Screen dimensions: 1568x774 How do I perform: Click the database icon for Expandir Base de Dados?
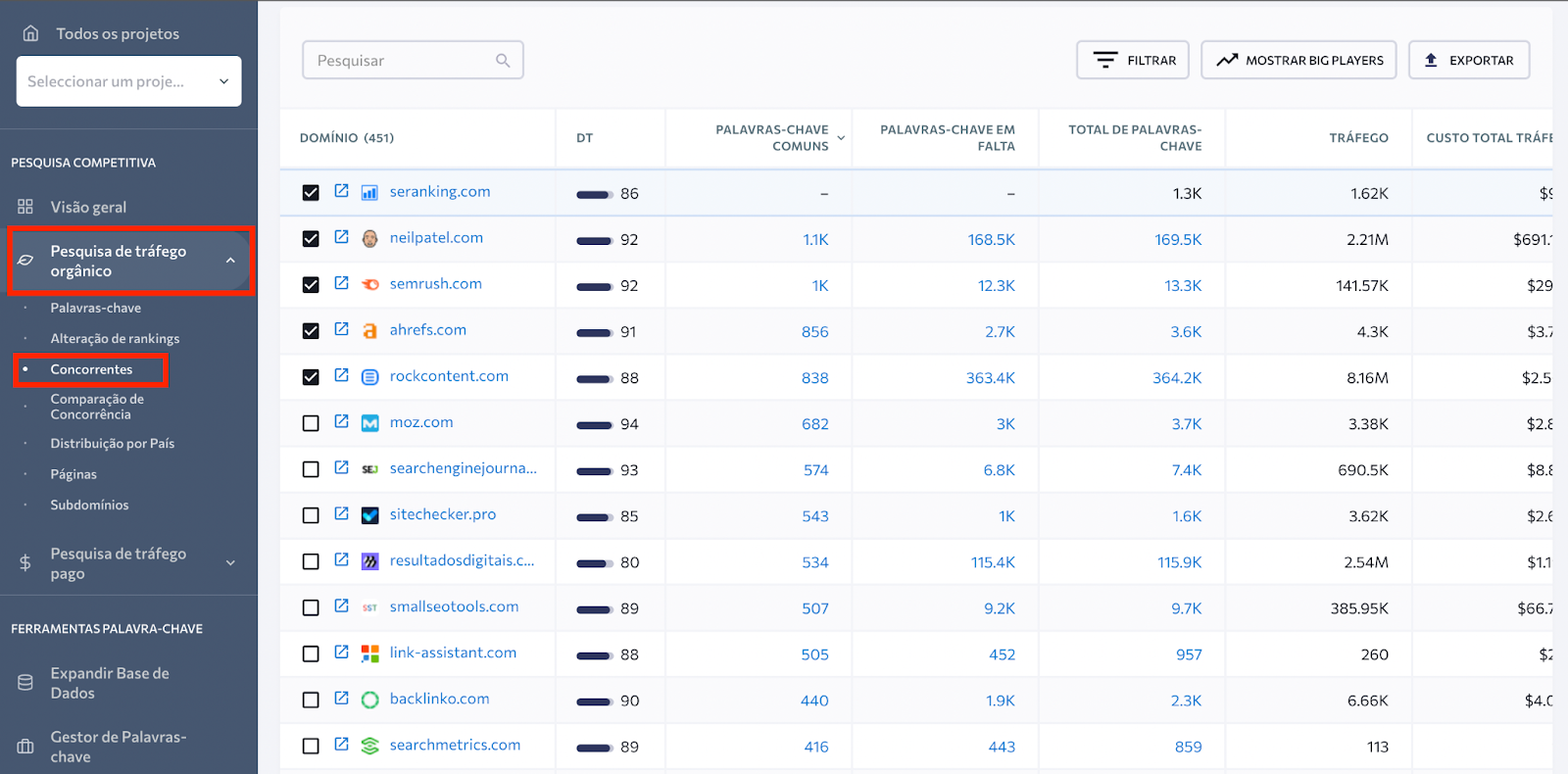point(25,683)
